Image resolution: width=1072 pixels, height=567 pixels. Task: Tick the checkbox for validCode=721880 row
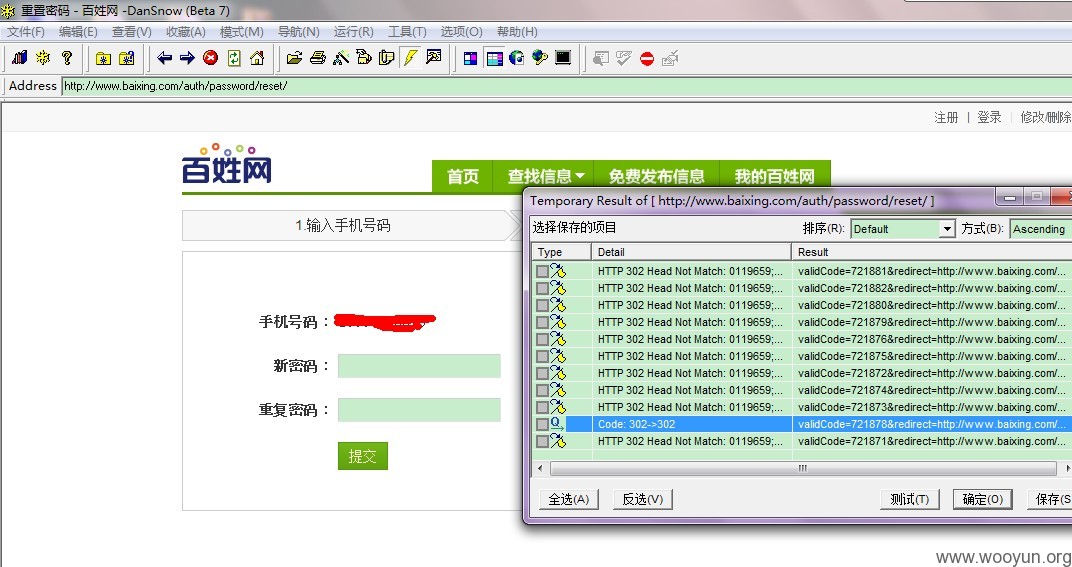pyautogui.click(x=542, y=306)
